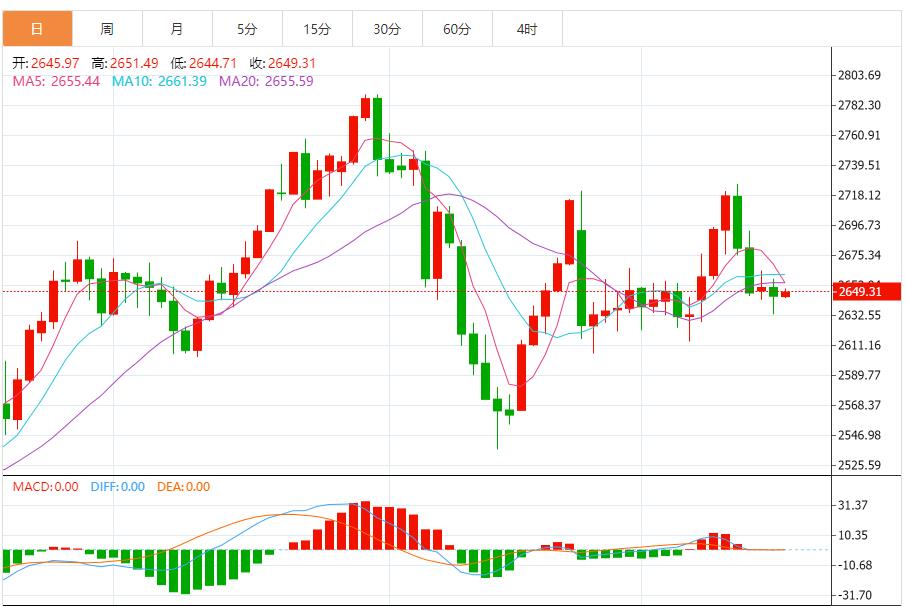Click the DIFF value label
The image size is (907, 606).
[117, 487]
